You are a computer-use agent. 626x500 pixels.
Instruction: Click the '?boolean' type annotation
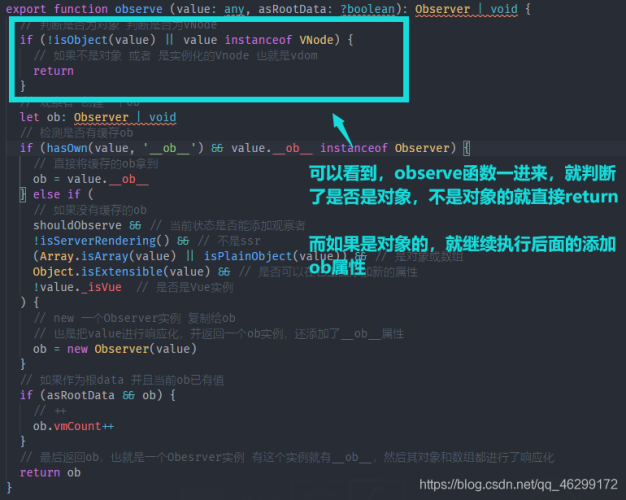click(367, 9)
